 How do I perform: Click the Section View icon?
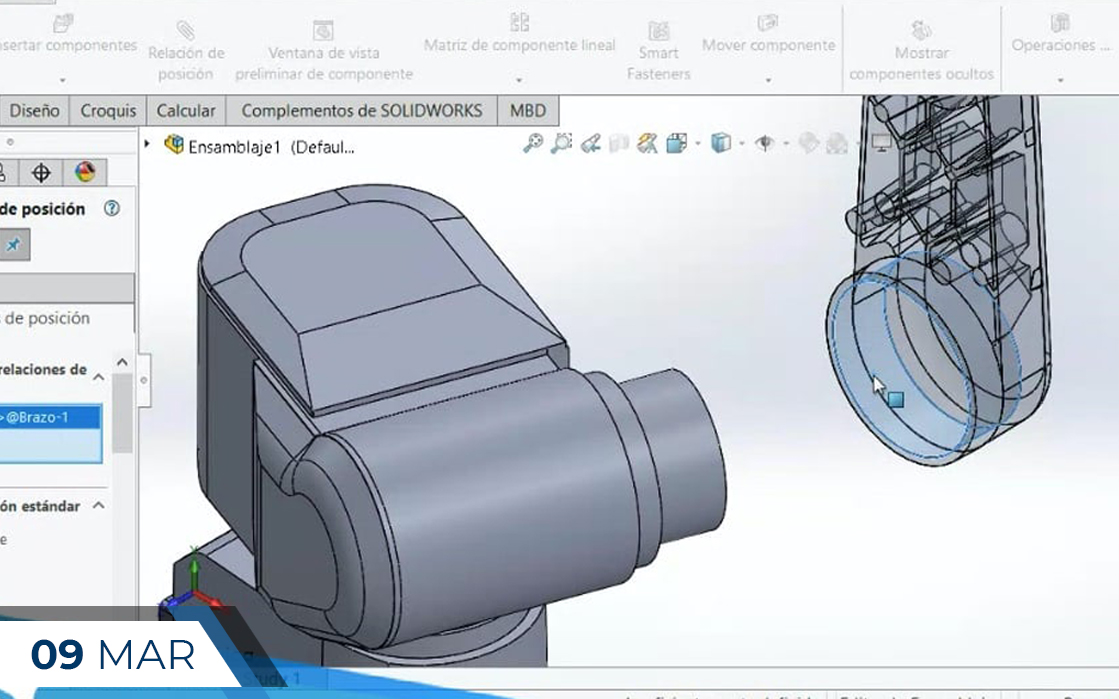point(619,144)
